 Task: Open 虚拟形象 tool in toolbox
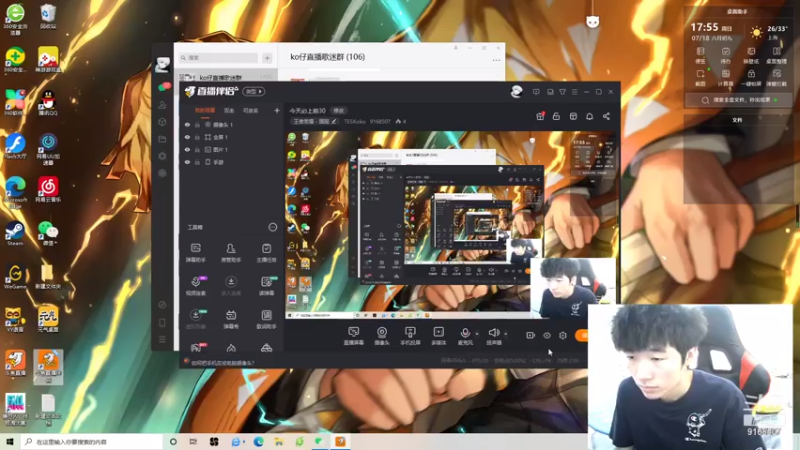(x=195, y=319)
